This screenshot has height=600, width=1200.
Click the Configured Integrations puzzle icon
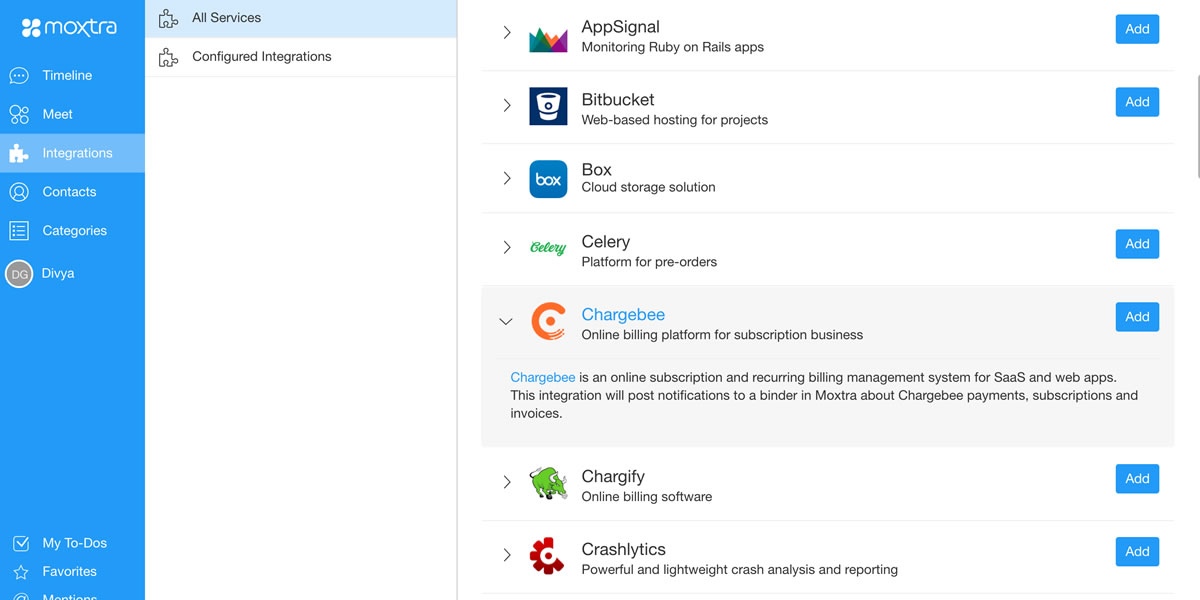[x=168, y=57]
